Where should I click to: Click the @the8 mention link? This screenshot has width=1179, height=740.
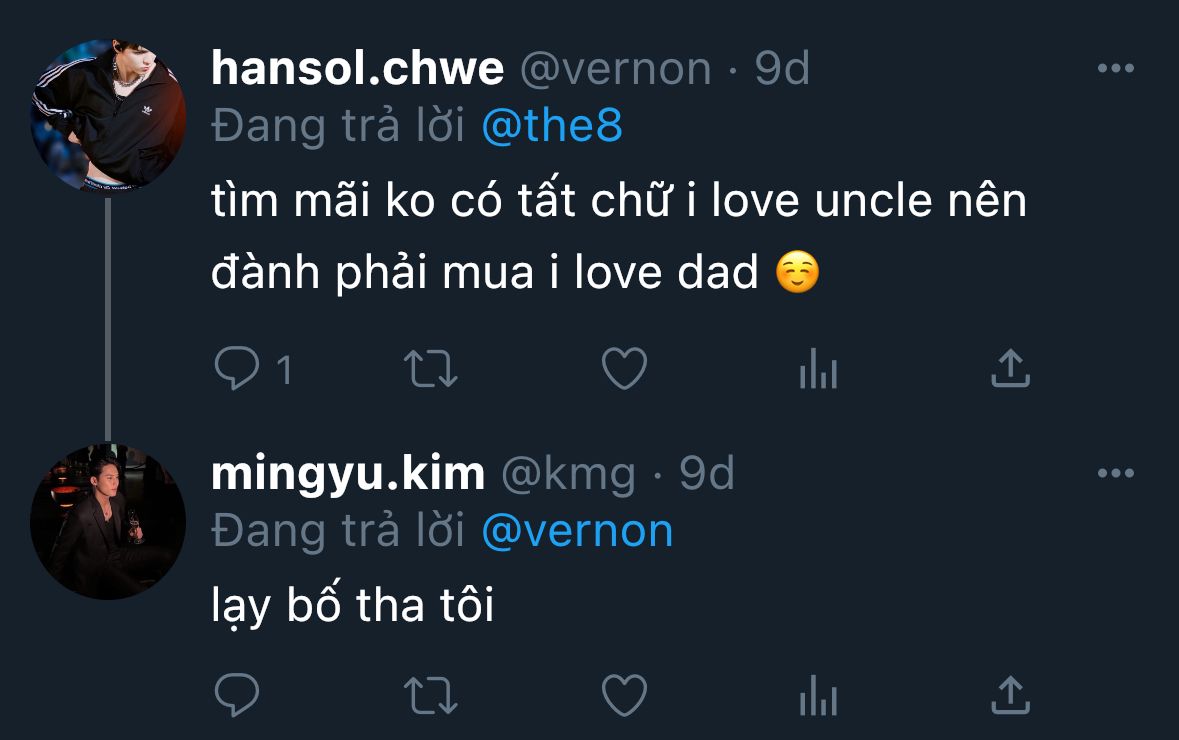(551, 126)
